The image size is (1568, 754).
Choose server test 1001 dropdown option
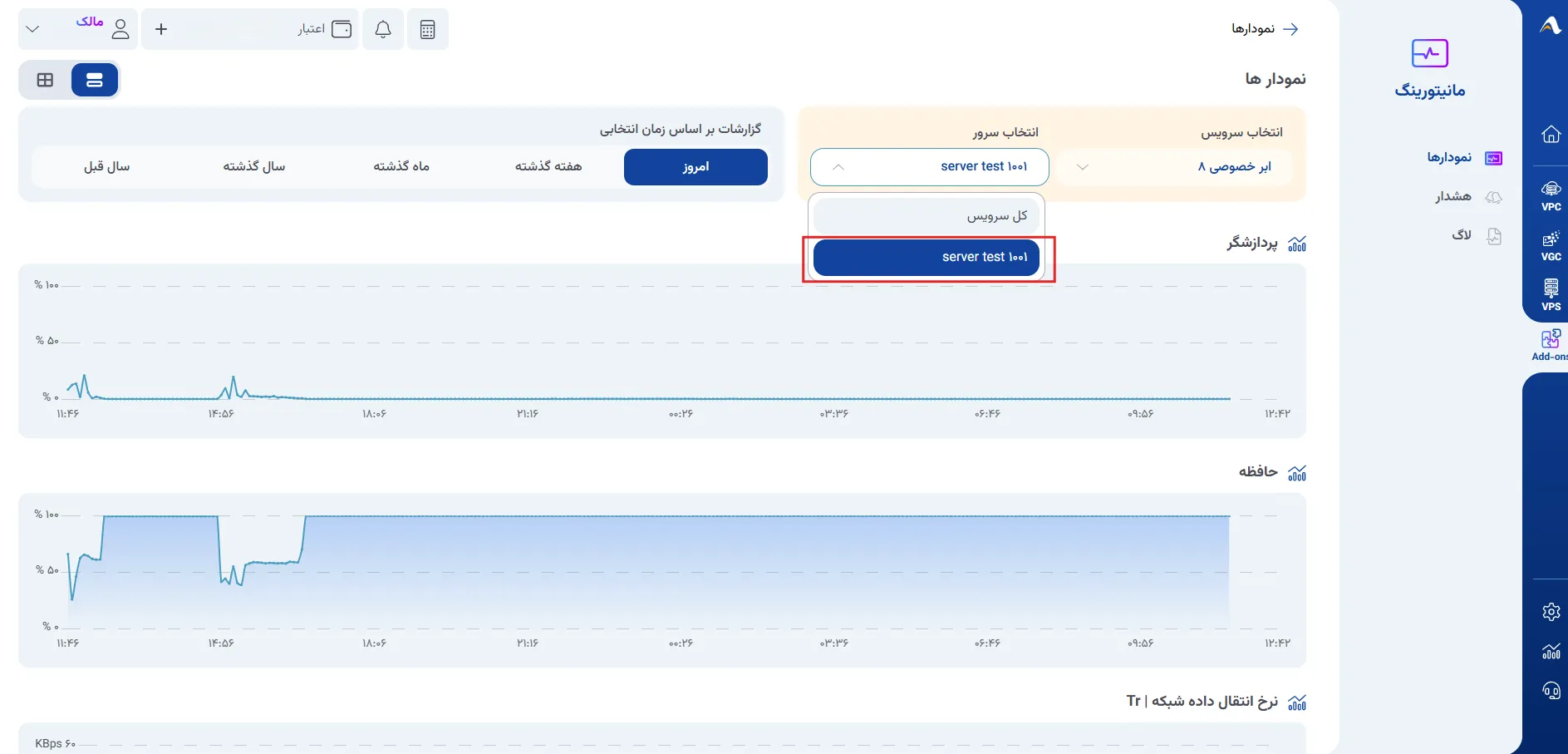927,258
